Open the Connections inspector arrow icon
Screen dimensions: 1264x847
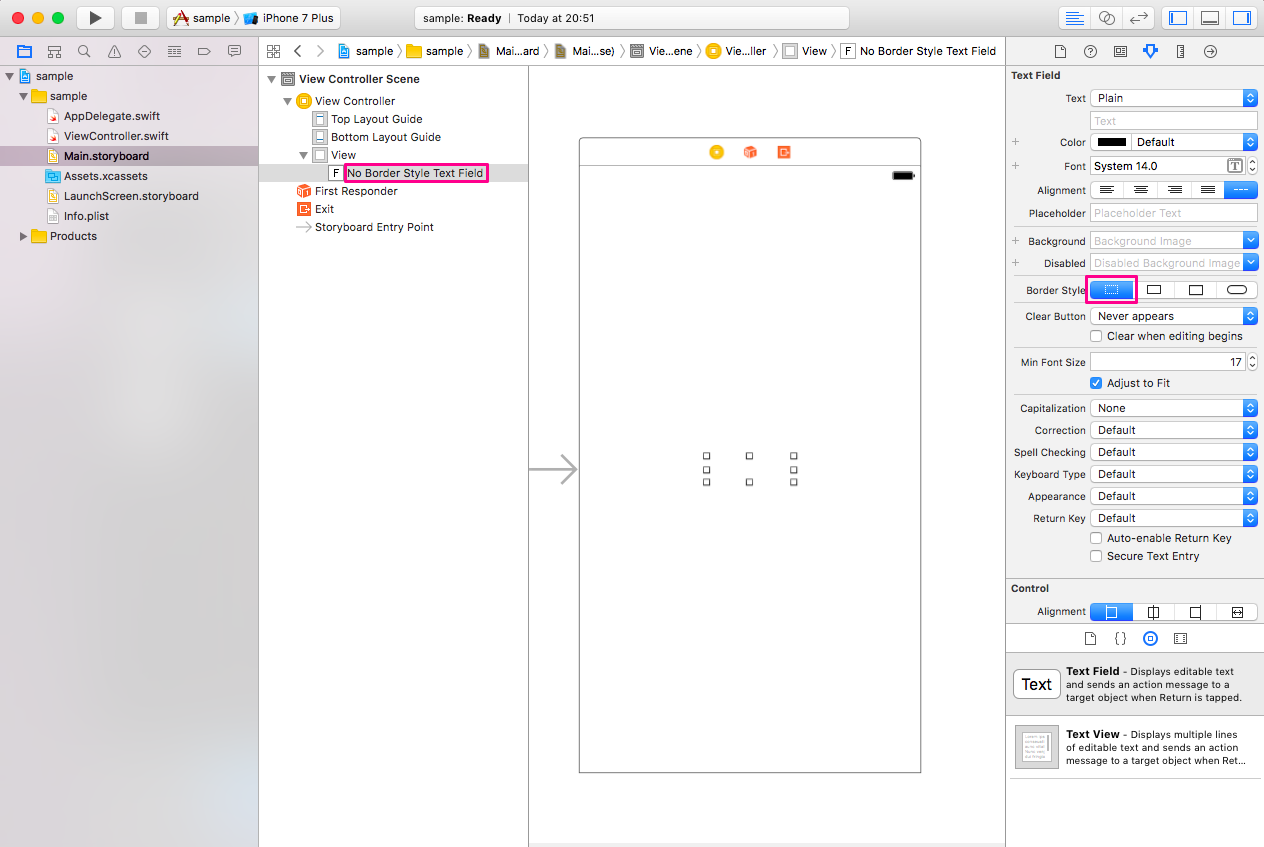[x=1209, y=51]
